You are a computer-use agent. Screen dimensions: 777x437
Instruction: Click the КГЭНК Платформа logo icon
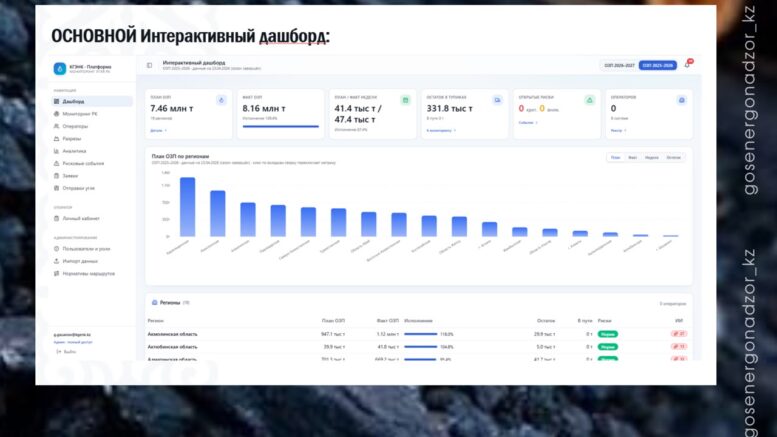coord(59,69)
